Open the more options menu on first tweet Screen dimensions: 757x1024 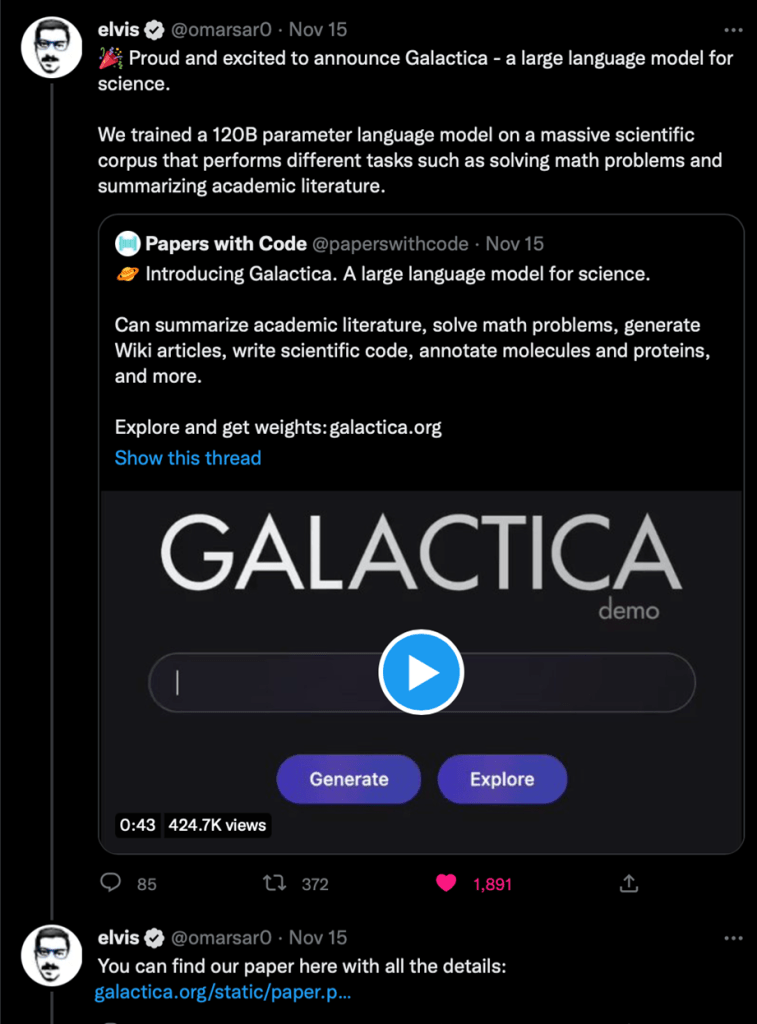pyautogui.click(x=733, y=30)
